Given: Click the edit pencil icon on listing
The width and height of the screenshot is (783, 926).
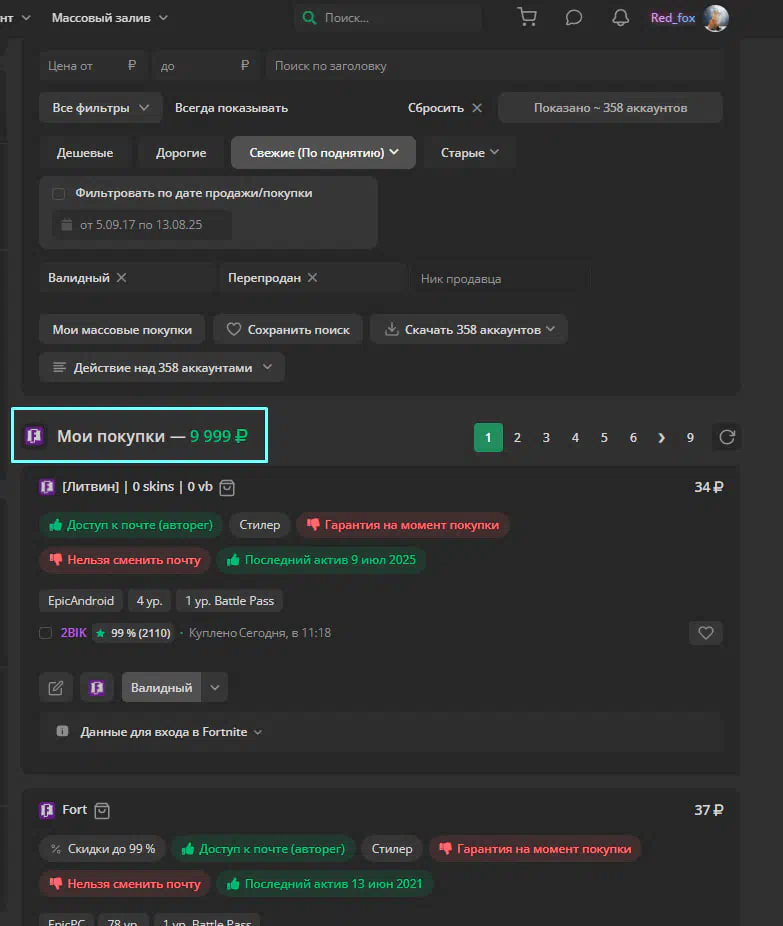Looking at the screenshot, I should tap(56, 687).
